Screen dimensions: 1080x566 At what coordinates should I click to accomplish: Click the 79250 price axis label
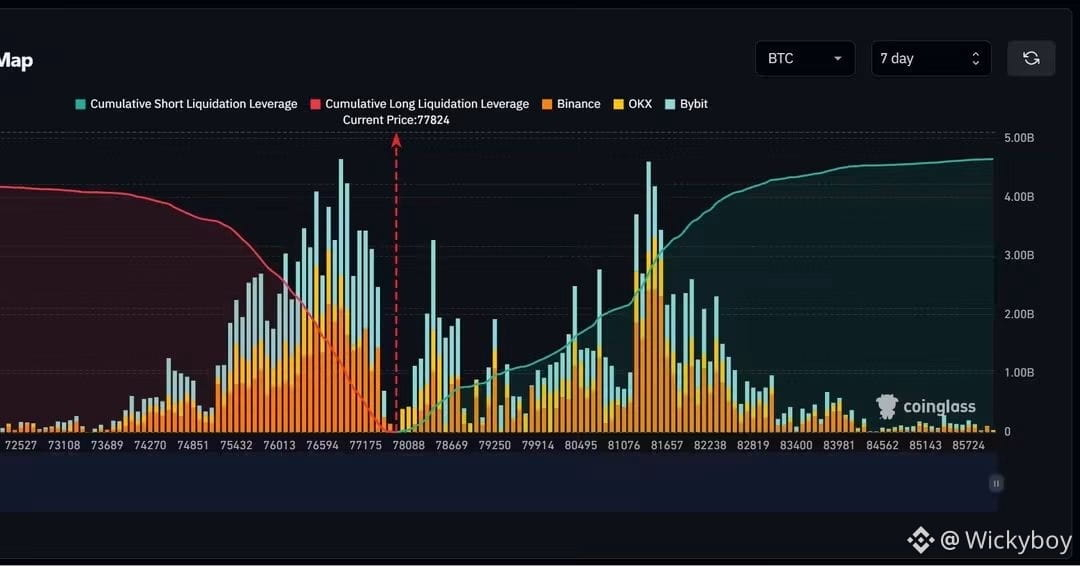pos(495,446)
